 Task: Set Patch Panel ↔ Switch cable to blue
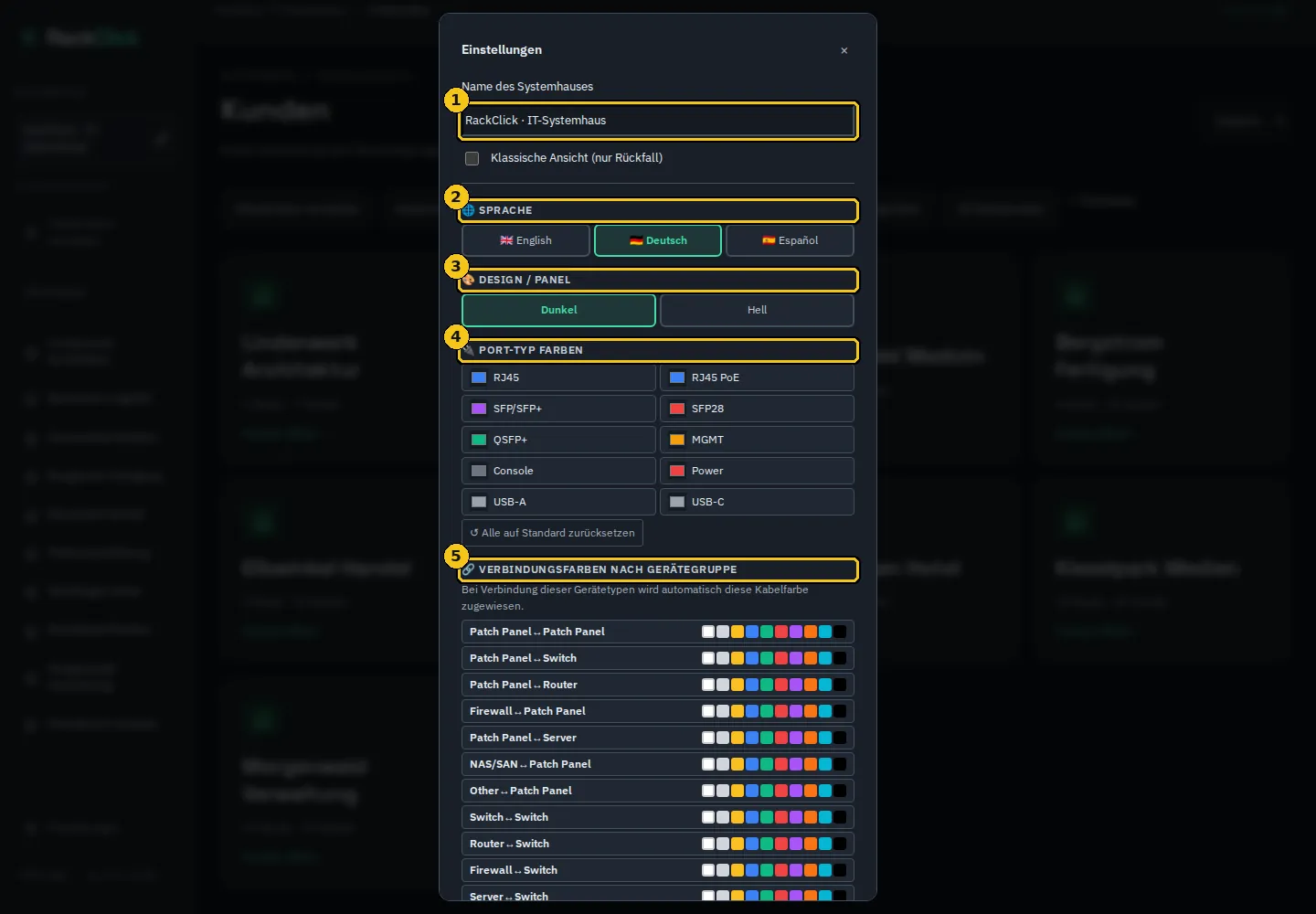tap(752, 658)
